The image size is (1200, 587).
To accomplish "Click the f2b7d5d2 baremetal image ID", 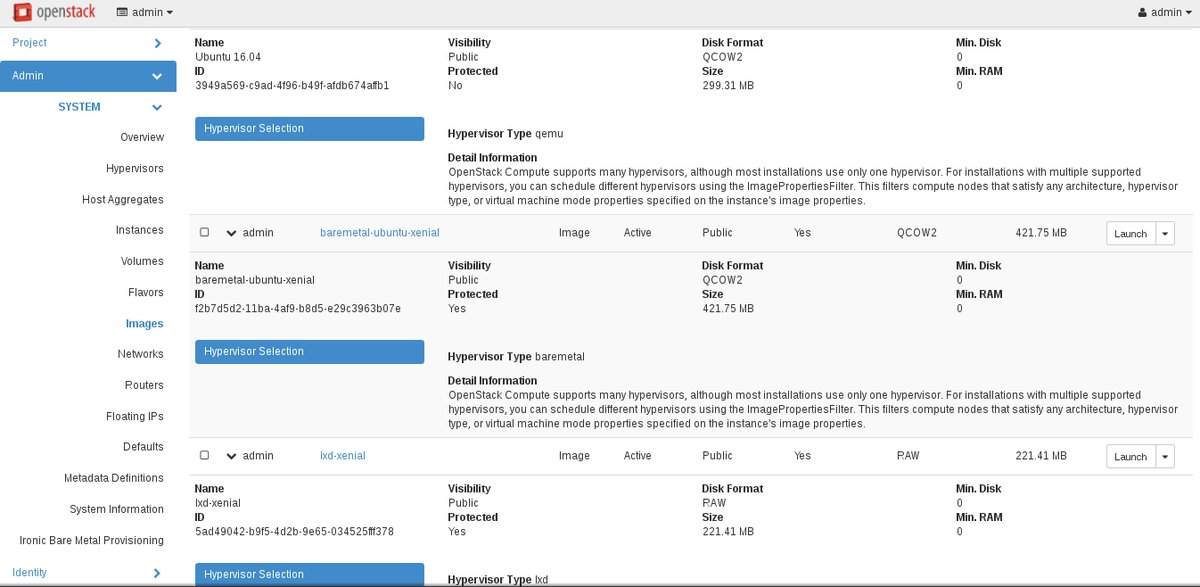I will 298,309.
